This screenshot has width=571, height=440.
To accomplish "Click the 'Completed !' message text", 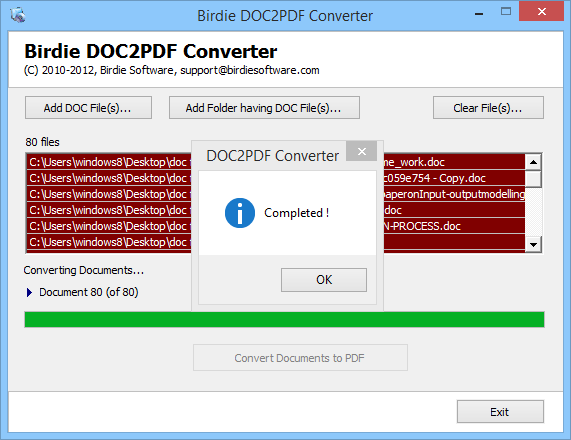I will point(296,213).
